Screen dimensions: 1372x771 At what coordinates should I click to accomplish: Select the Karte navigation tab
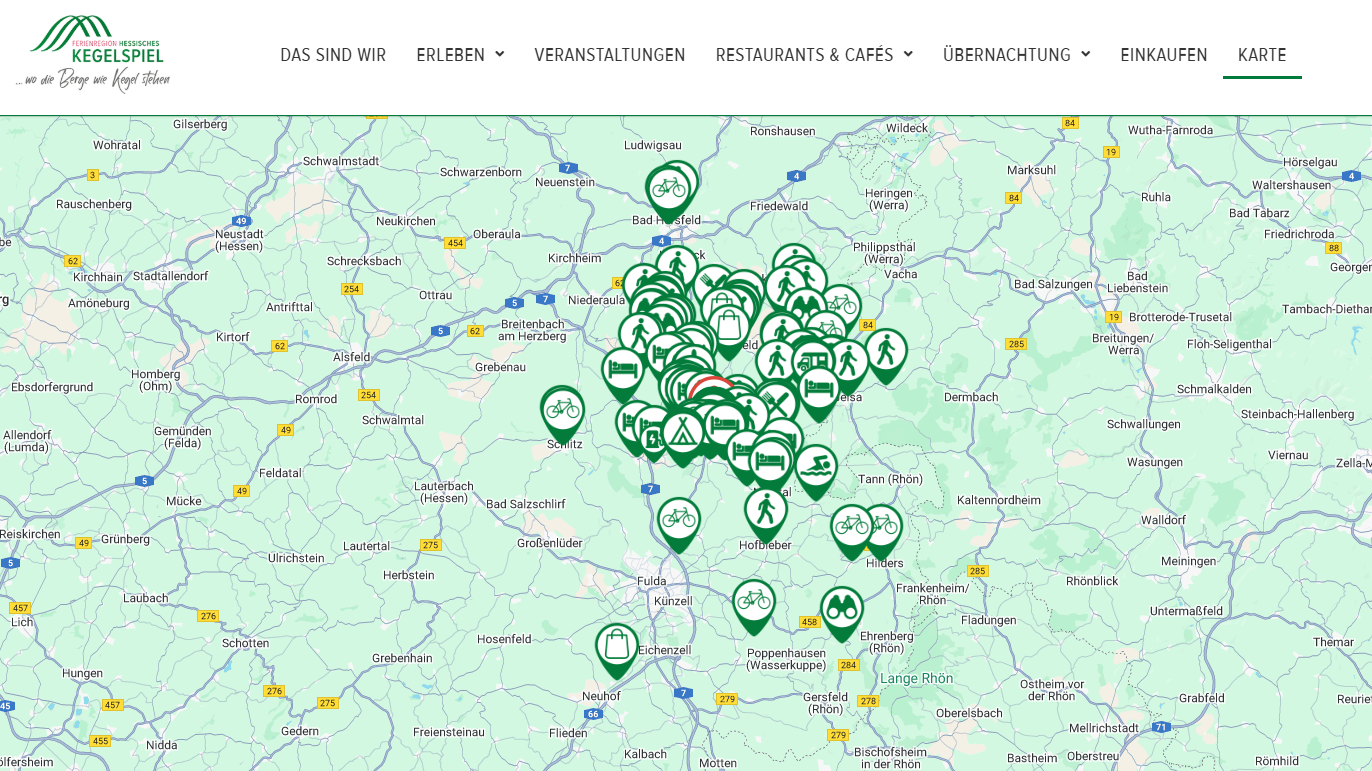[x=1262, y=55]
